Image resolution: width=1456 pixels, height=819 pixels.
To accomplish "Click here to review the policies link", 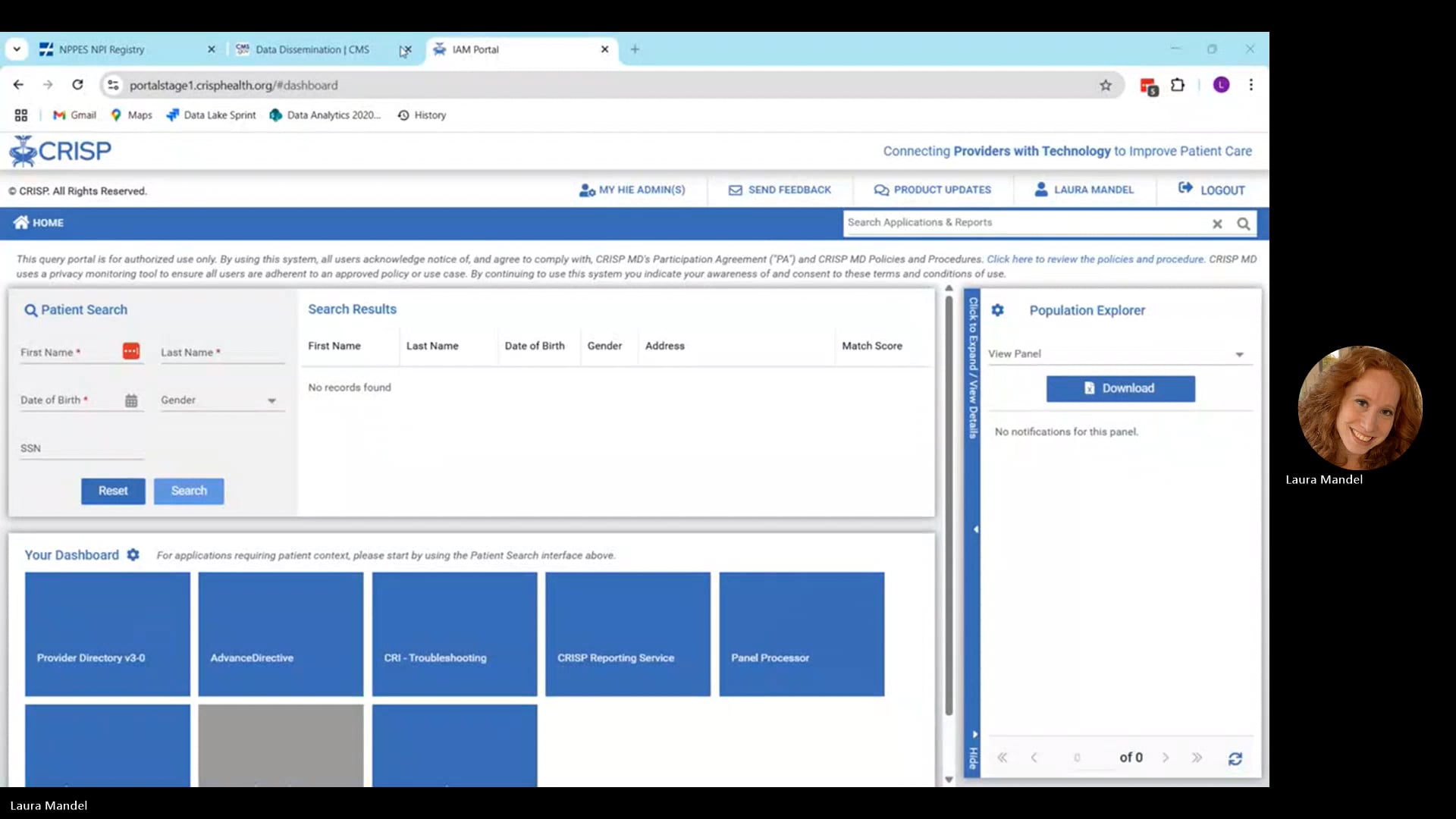I will pos(1094,259).
